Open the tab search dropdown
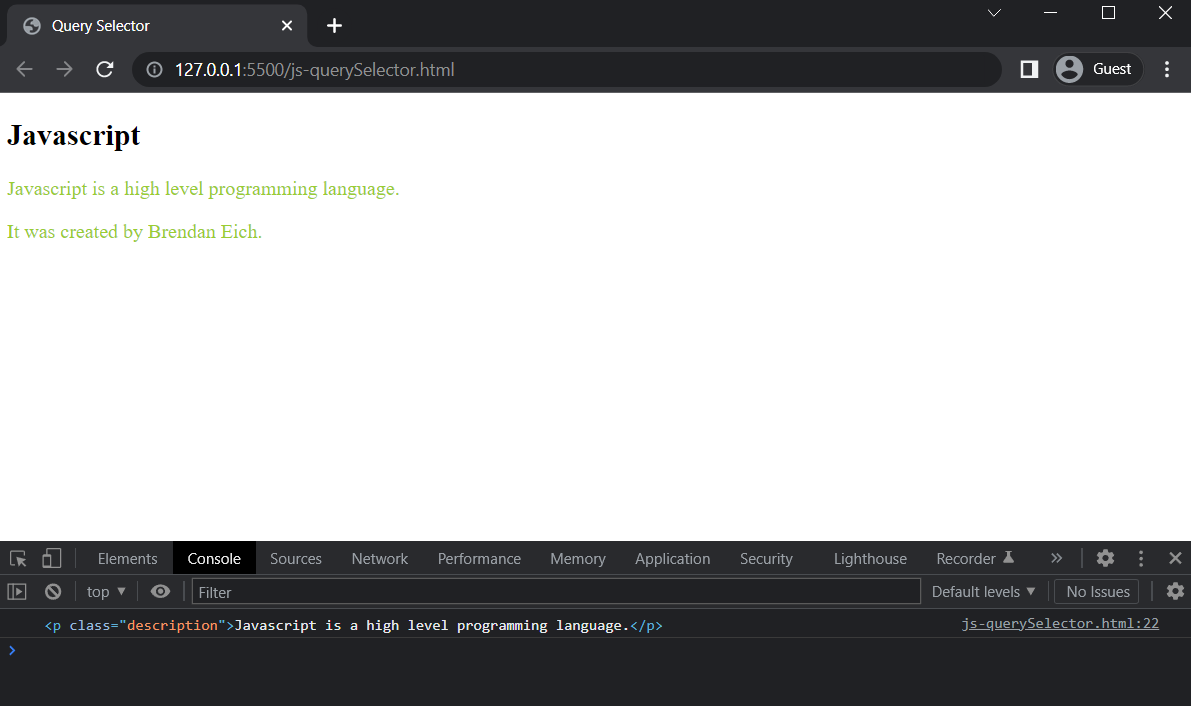Image resolution: width=1191 pixels, height=706 pixels. [x=994, y=13]
